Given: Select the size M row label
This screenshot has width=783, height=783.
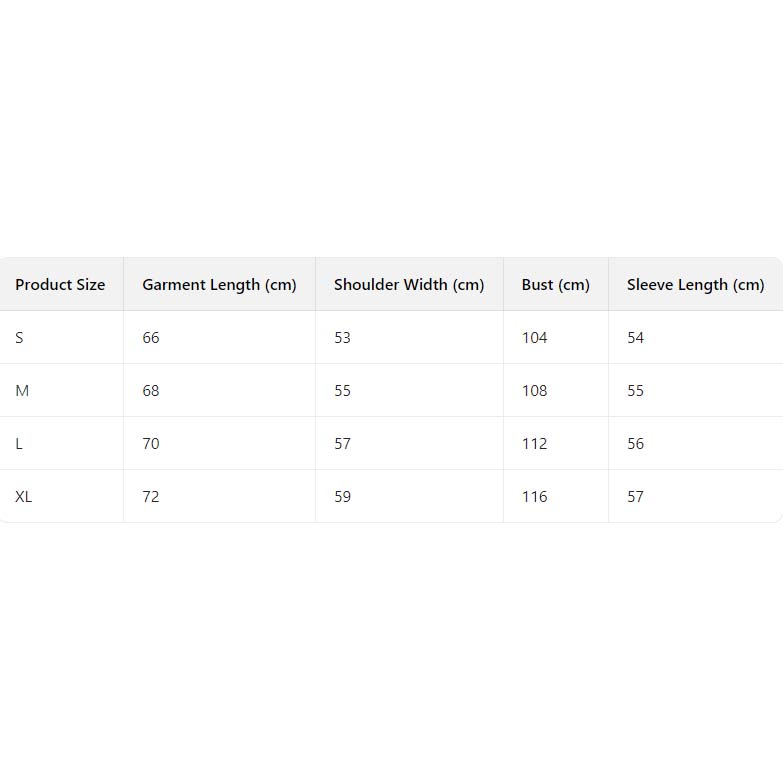Looking at the screenshot, I should (x=22, y=391).
